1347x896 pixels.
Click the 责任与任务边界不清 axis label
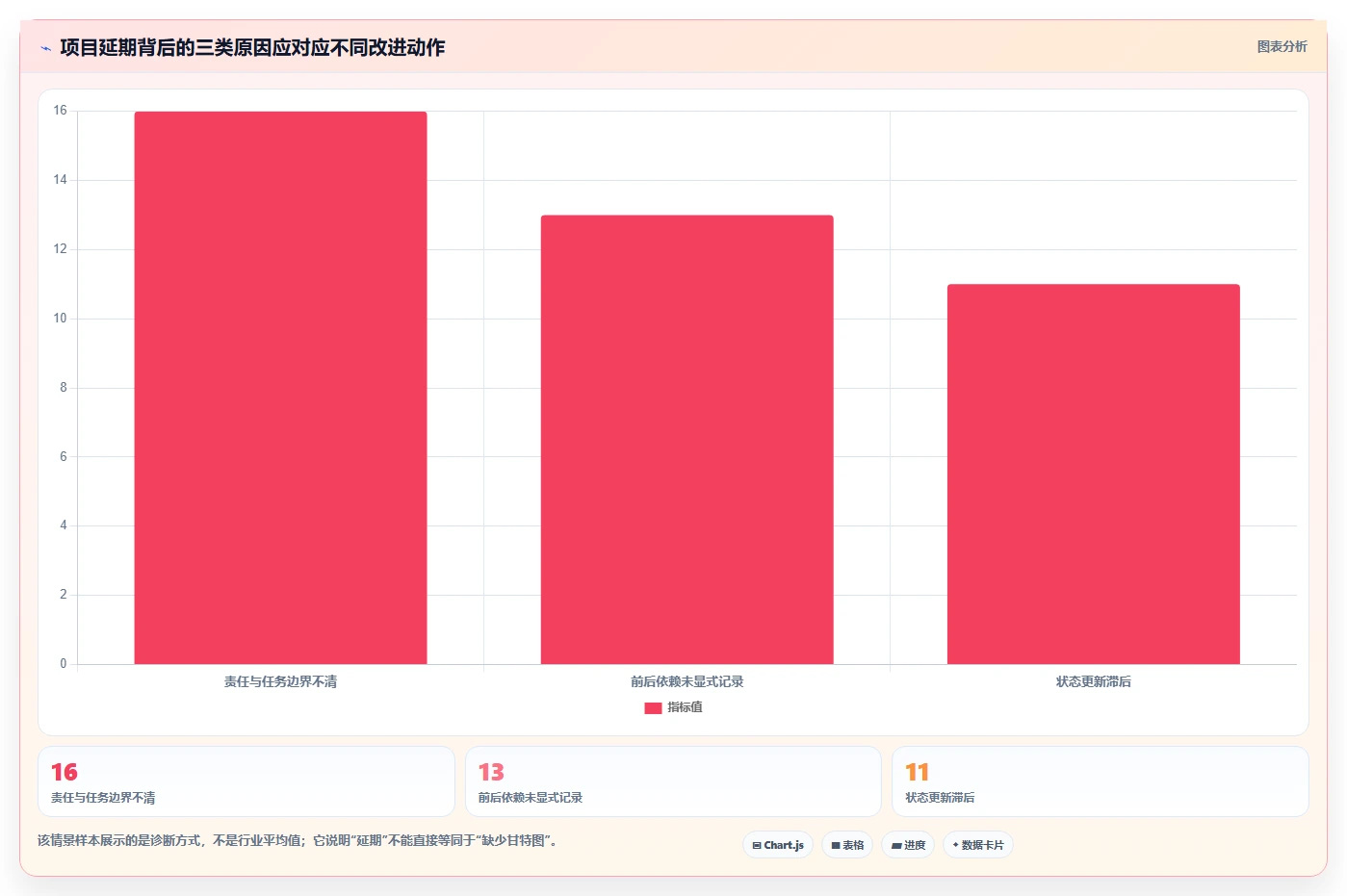(280, 681)
